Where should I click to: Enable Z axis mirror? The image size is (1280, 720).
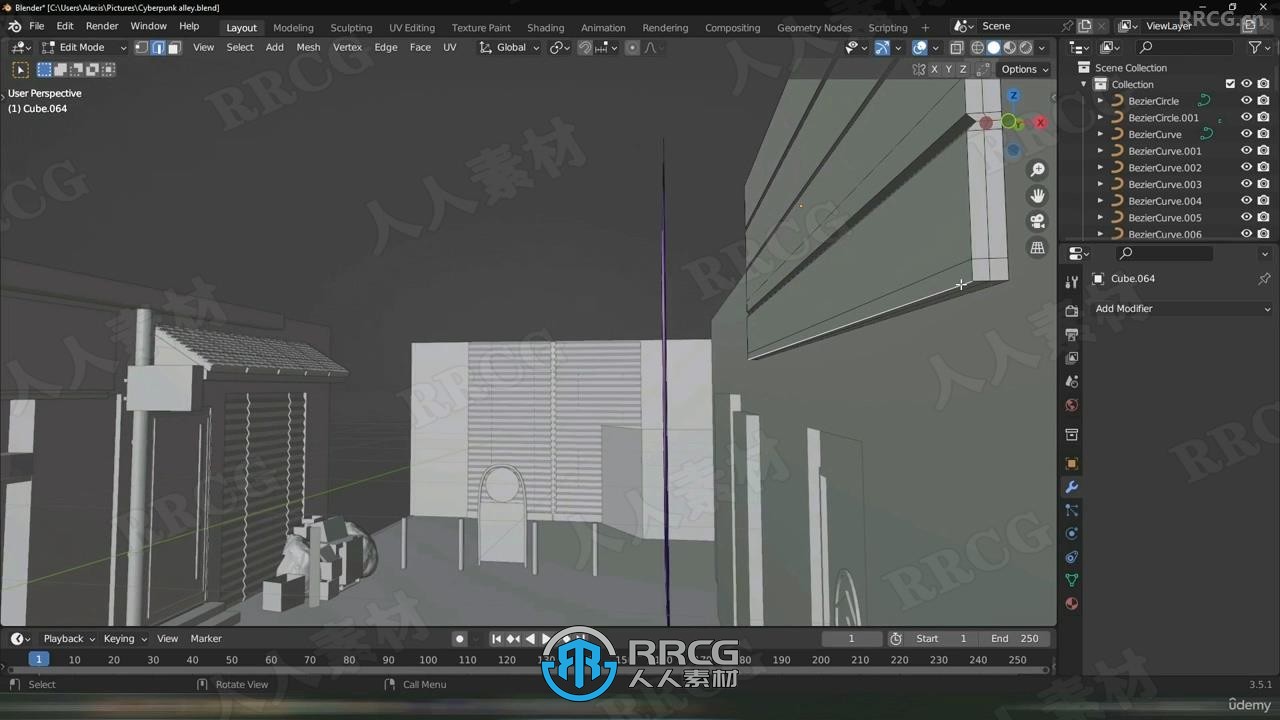[x=963, y=69]
